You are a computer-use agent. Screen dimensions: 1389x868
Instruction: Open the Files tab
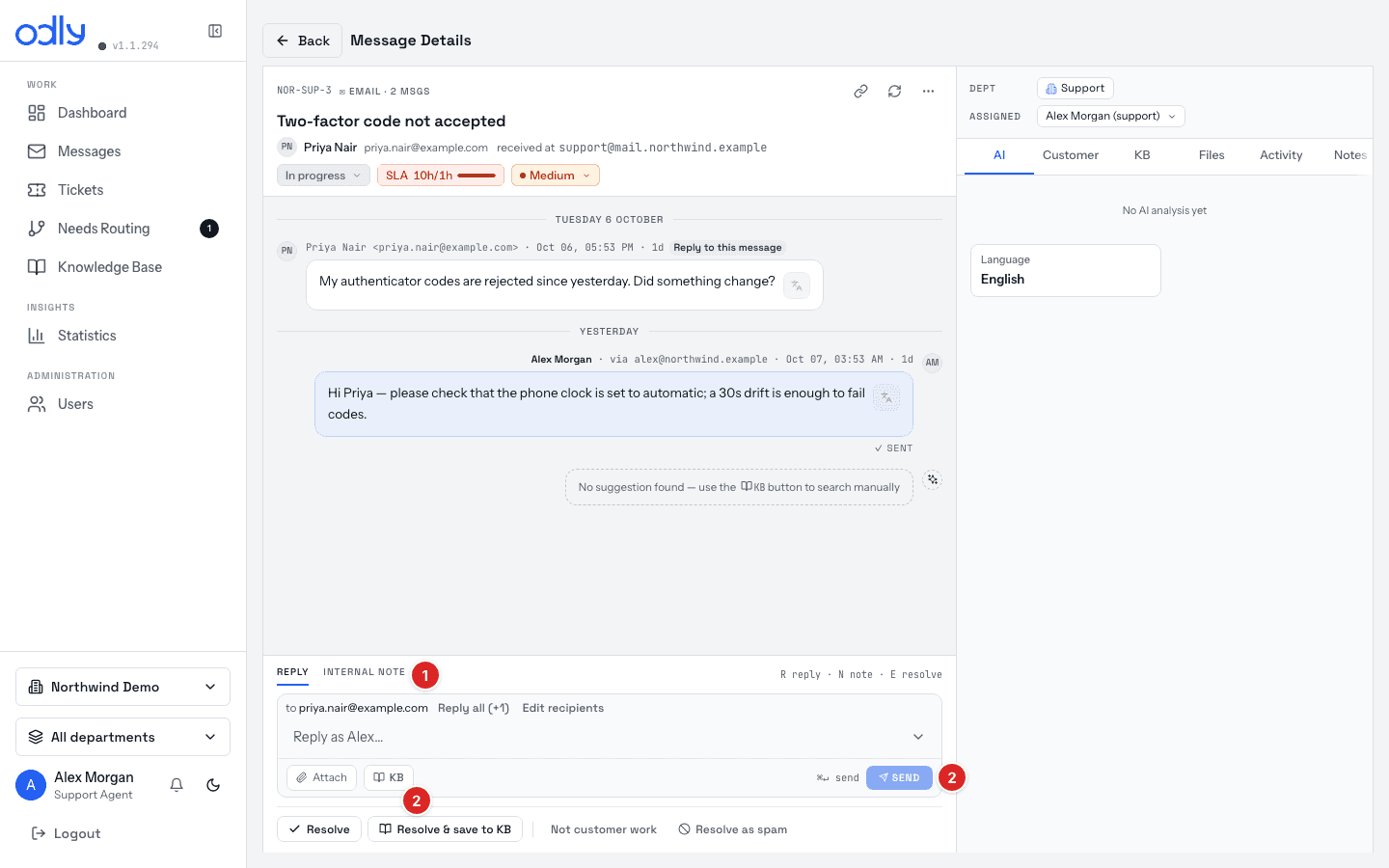[x=1212, y=155]
